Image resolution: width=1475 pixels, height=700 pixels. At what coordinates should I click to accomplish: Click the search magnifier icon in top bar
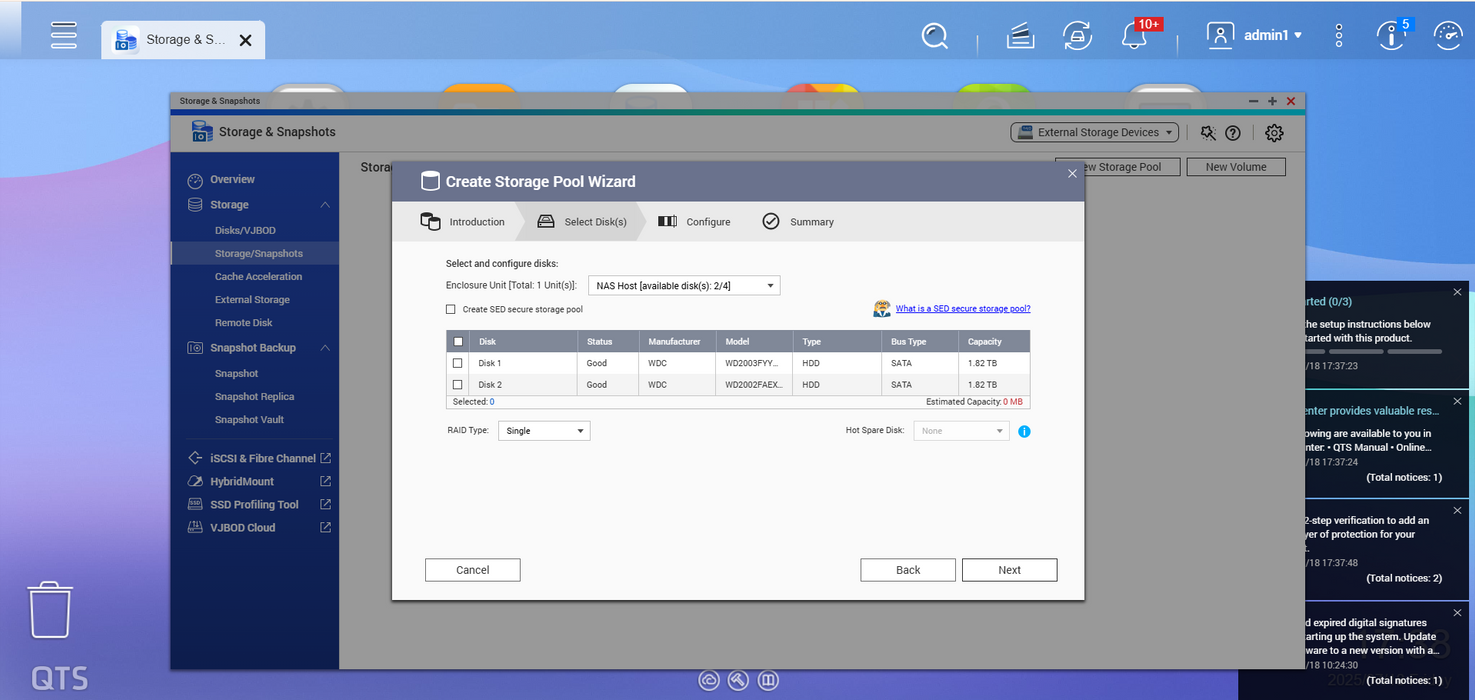934,37
